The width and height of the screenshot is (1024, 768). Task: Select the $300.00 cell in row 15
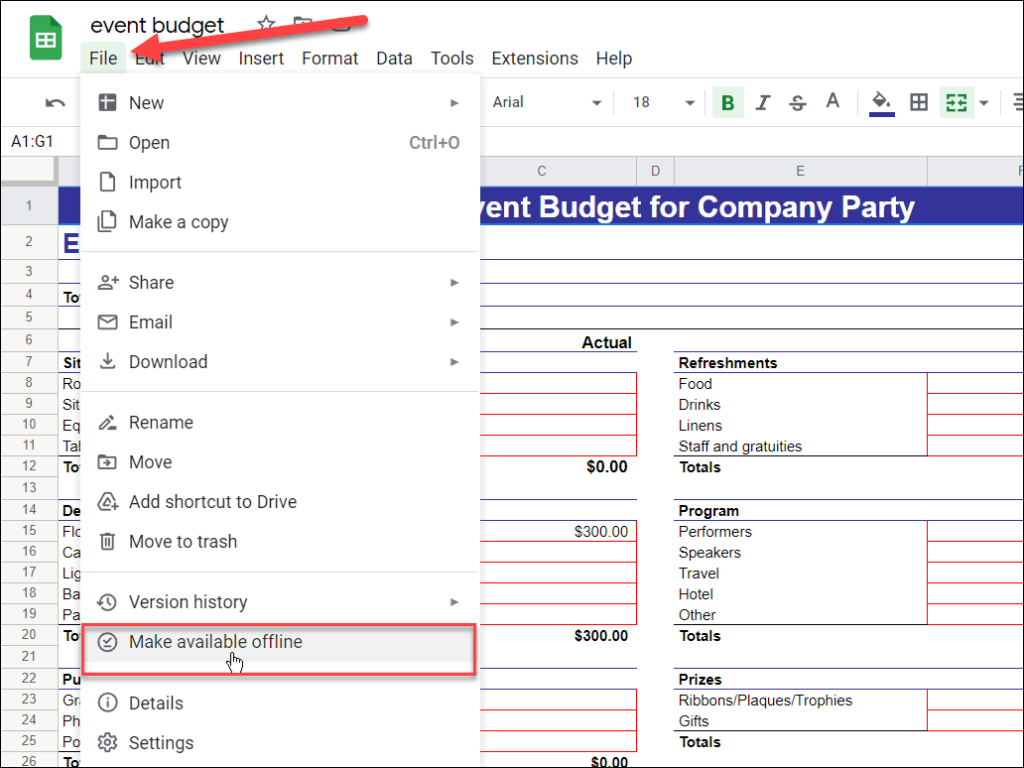(x=558, y=532)
